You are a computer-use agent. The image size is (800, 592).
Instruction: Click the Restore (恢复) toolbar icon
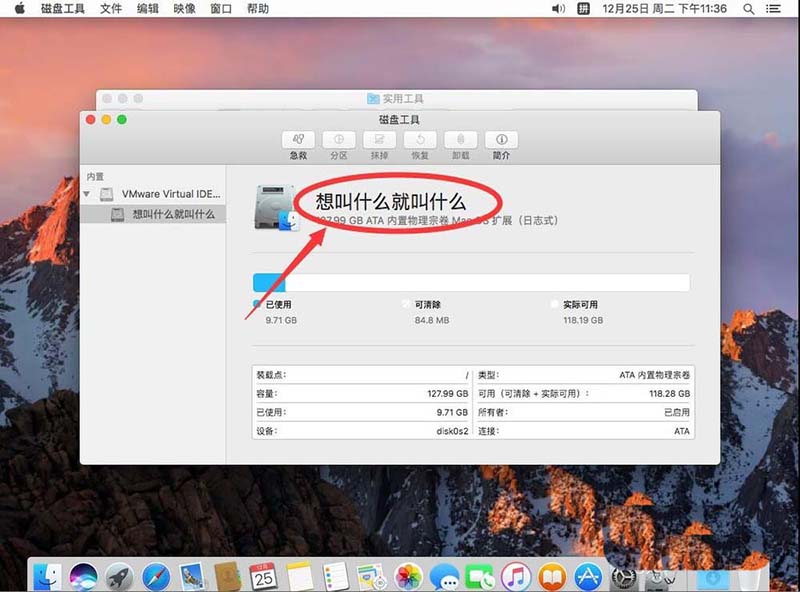(419, 140)
